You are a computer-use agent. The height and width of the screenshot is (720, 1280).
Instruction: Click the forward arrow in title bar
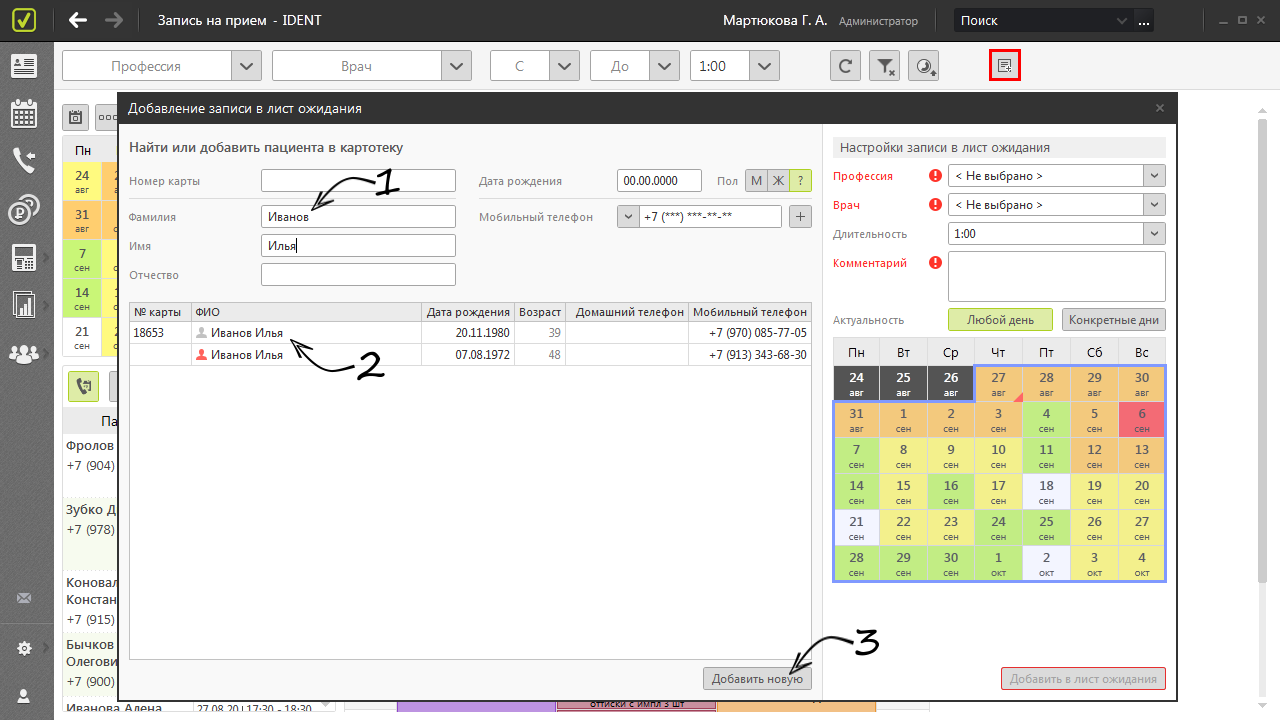click(114, 20)
